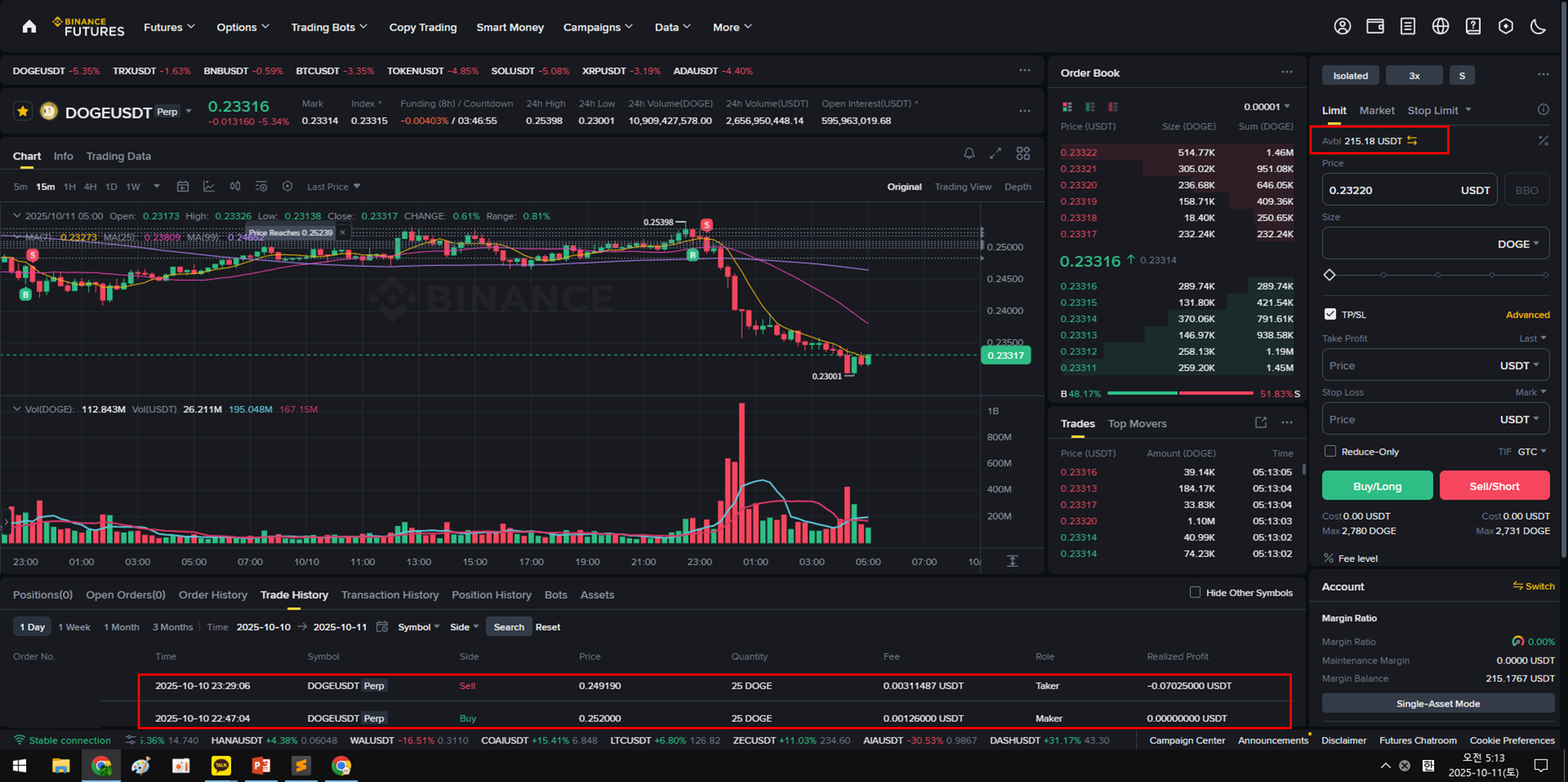Expand the Trading Bots menu
1568x782 pixels.
[x=329, y=27]
